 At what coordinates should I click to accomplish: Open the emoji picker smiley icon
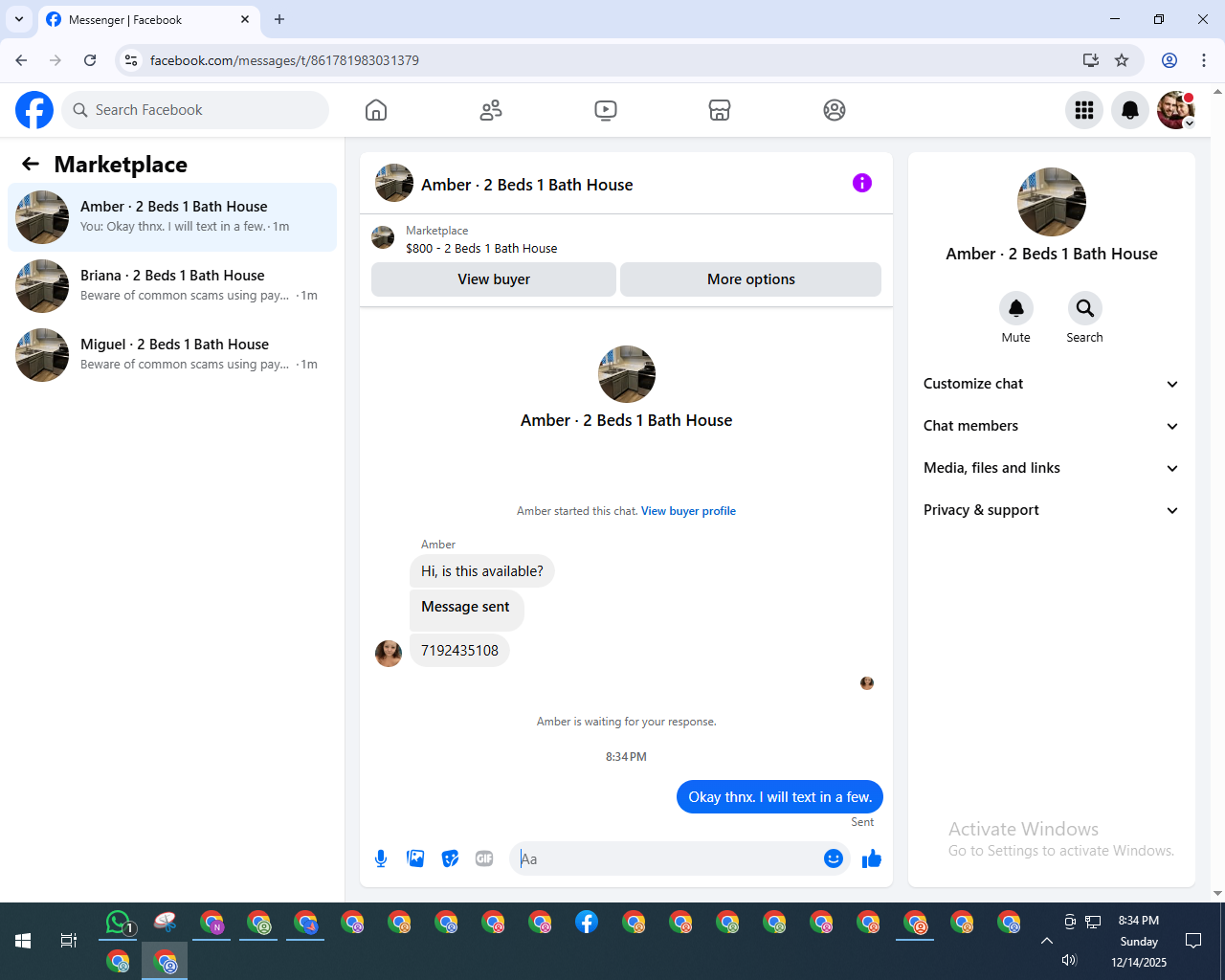point(834,858)
